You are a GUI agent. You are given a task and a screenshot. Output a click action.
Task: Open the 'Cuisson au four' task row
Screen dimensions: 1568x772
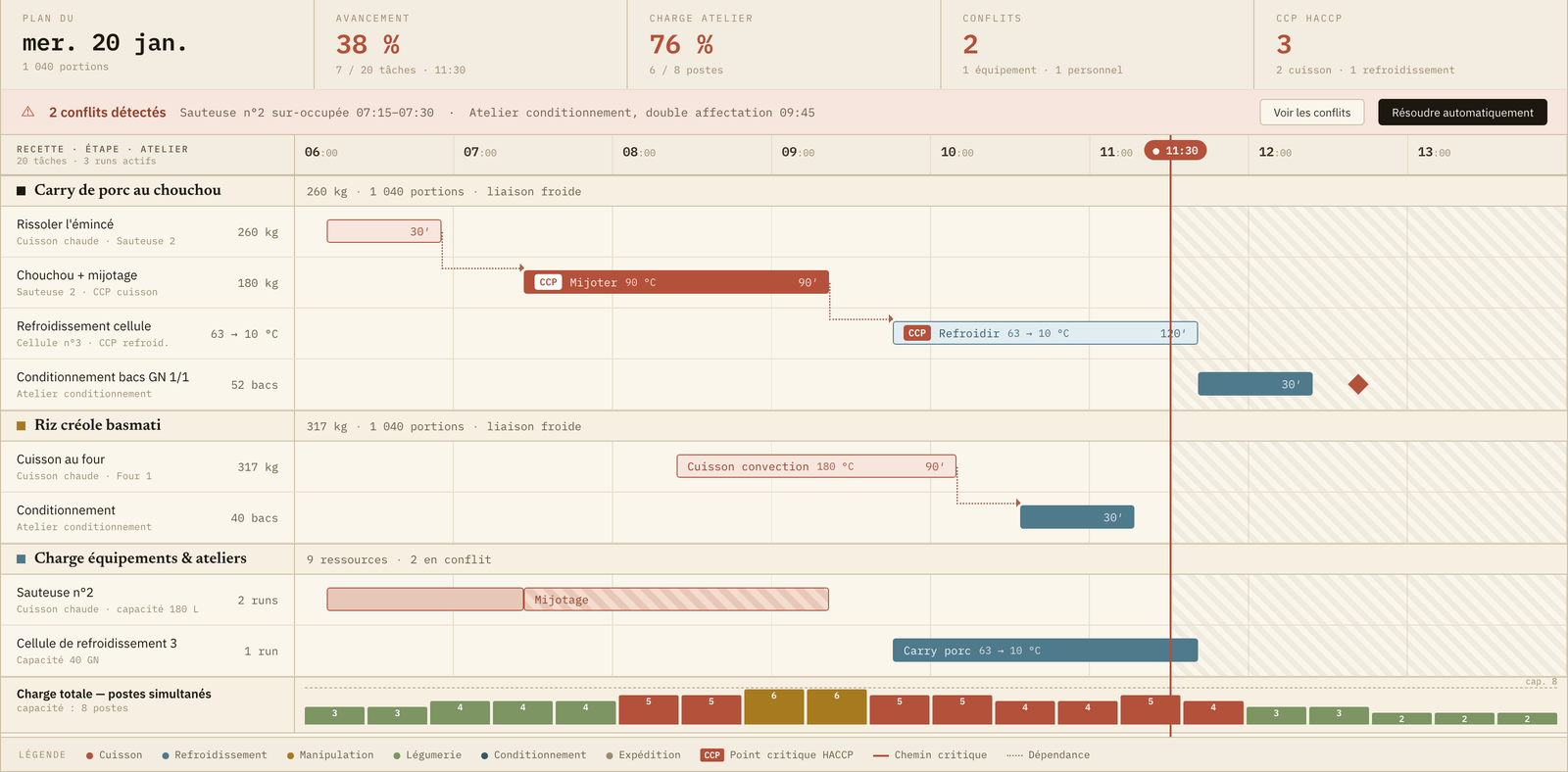coord(147,467)
